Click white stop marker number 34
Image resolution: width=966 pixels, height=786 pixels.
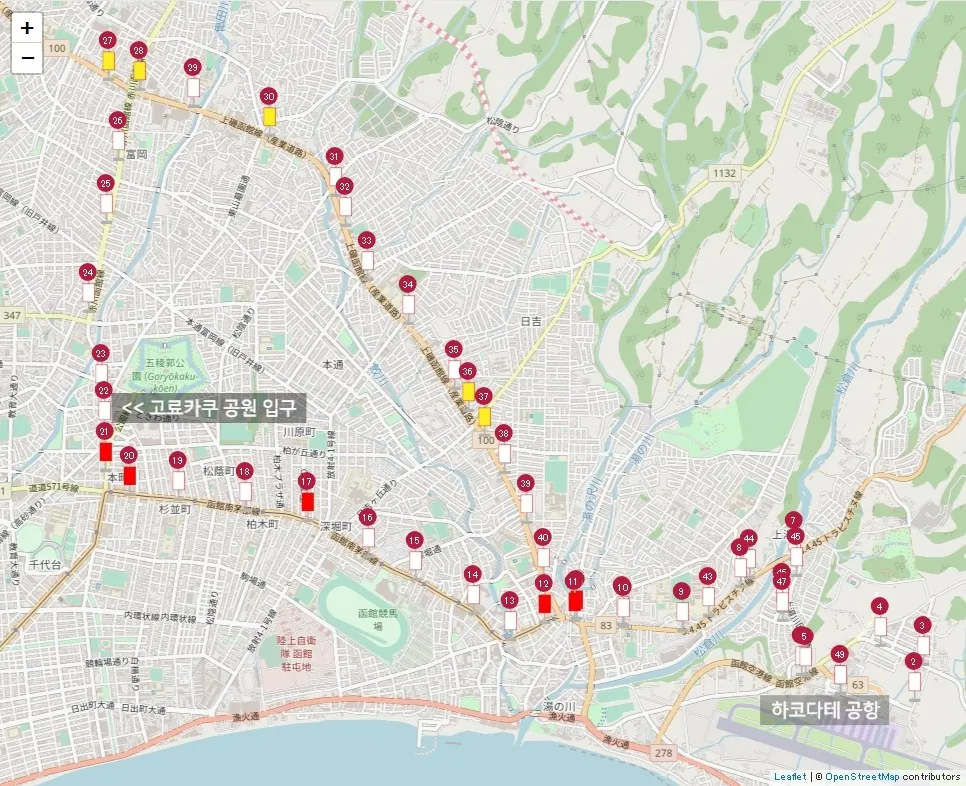408,303
